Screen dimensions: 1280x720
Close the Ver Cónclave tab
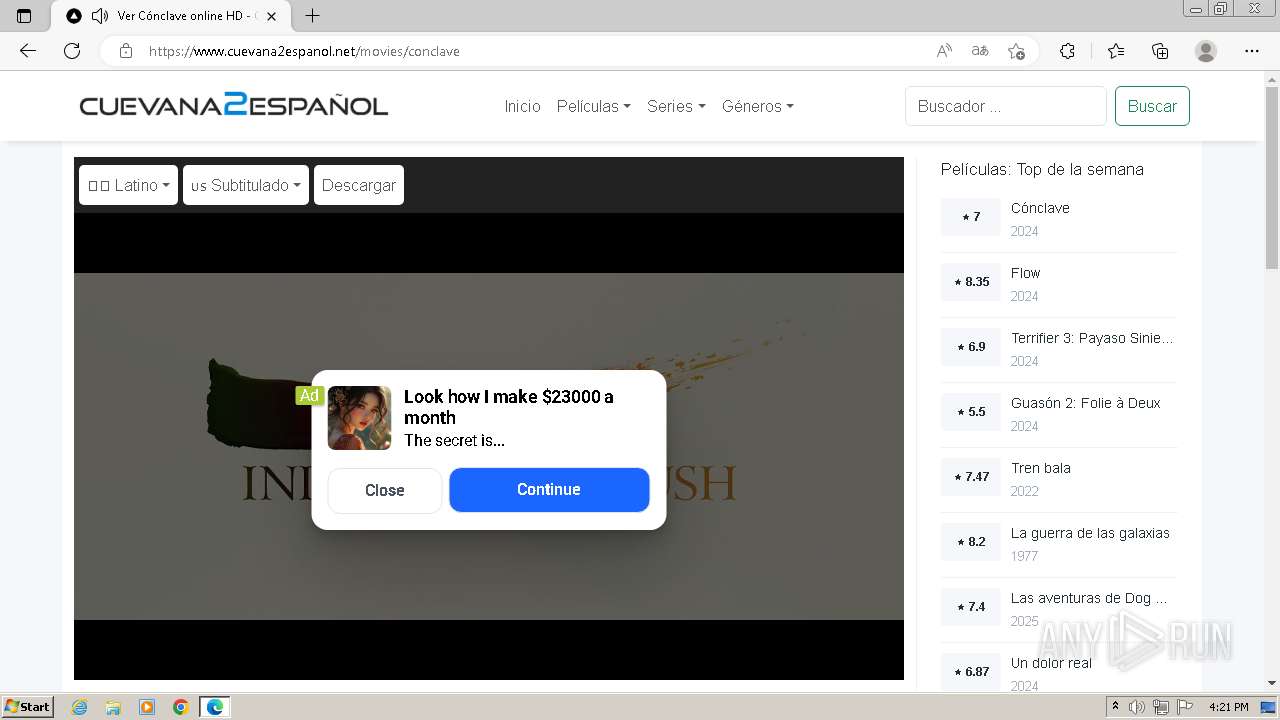point(271,16)
